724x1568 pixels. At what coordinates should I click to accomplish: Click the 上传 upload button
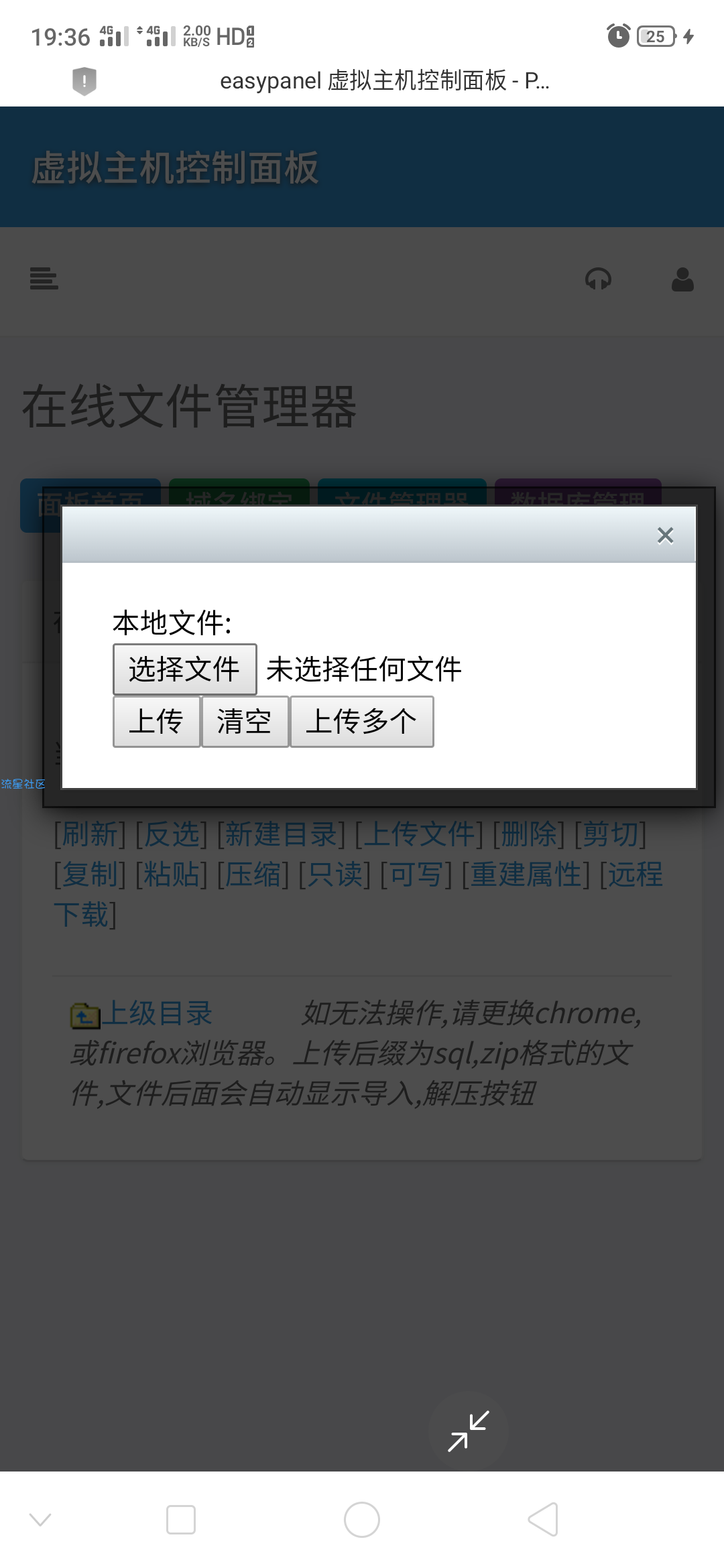156,722
